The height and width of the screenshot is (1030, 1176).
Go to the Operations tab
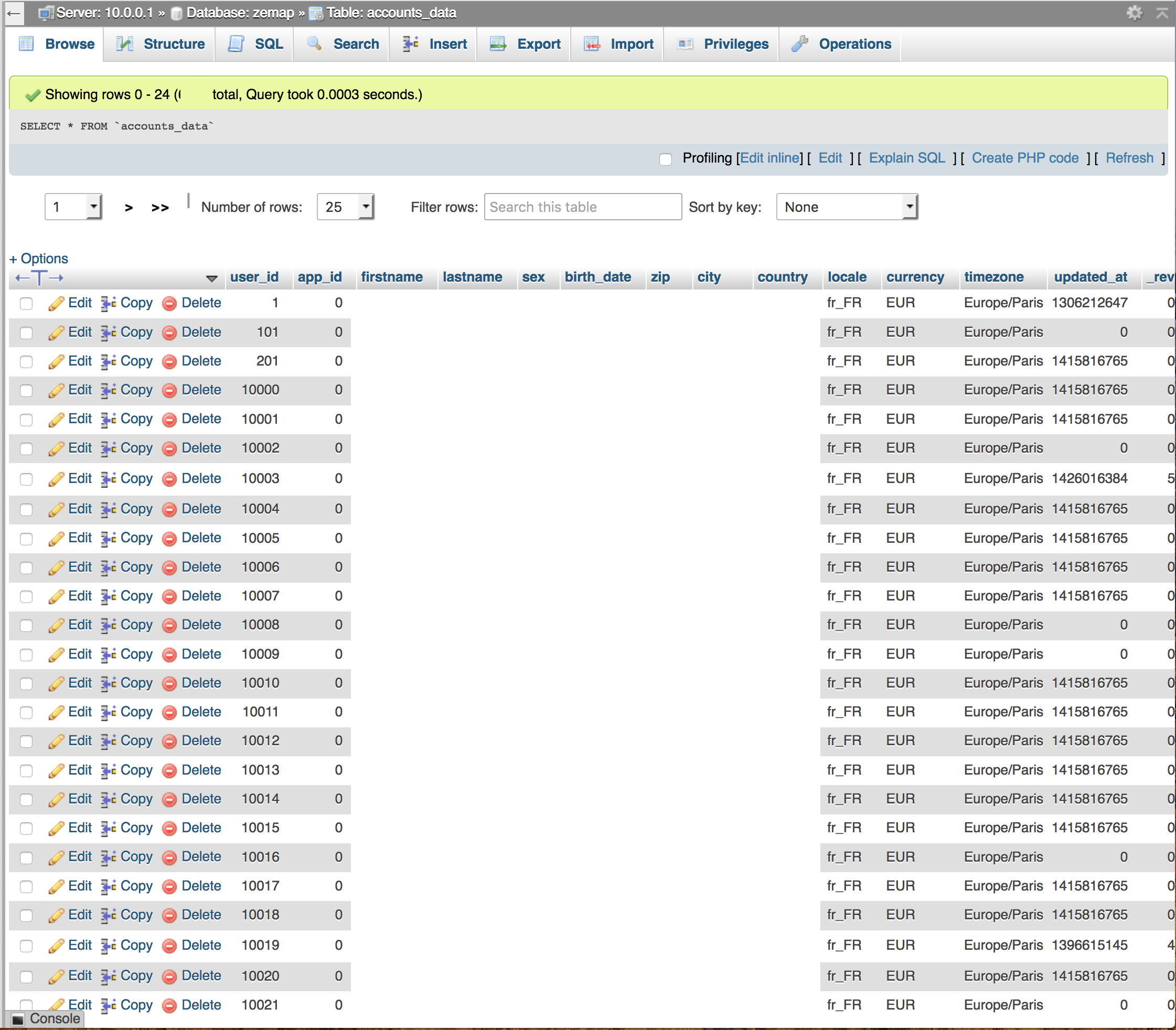point(841,44)
